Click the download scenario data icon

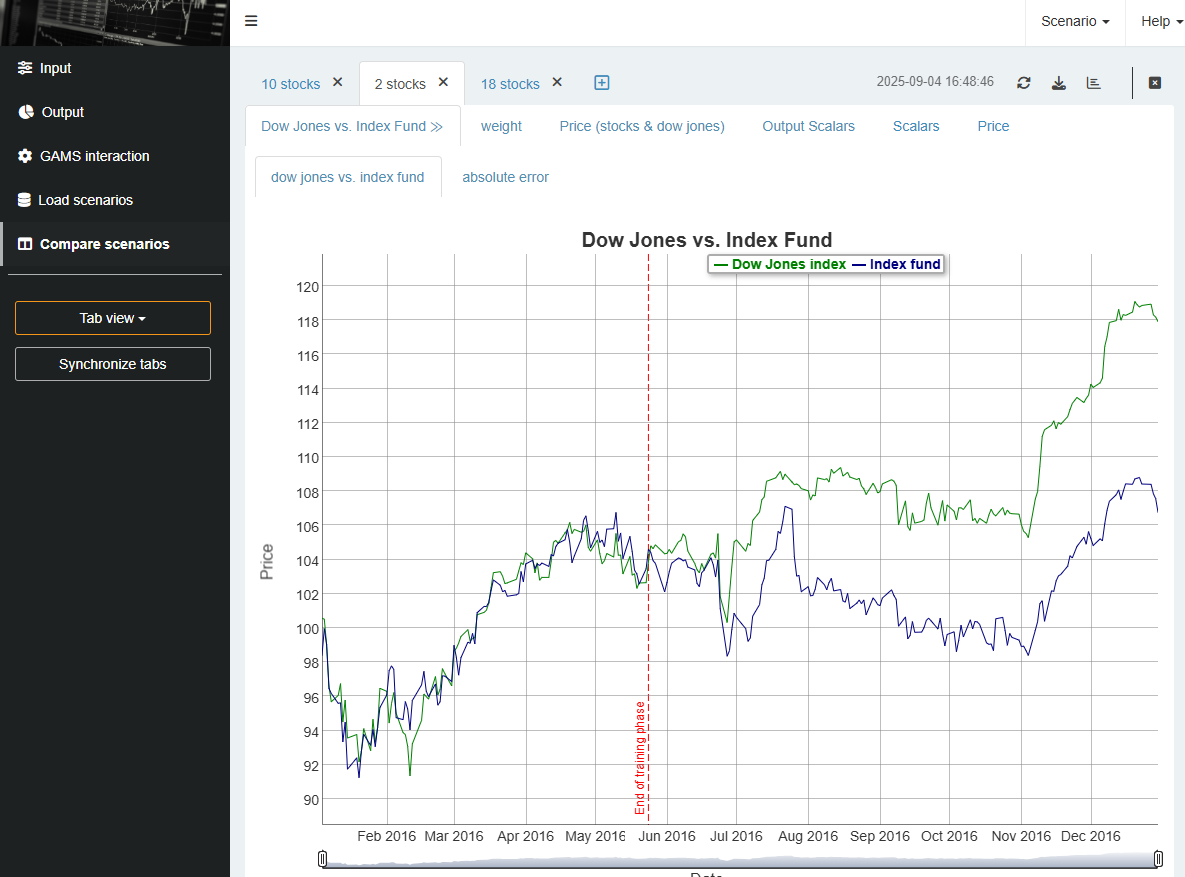(x=1058, y=82)
